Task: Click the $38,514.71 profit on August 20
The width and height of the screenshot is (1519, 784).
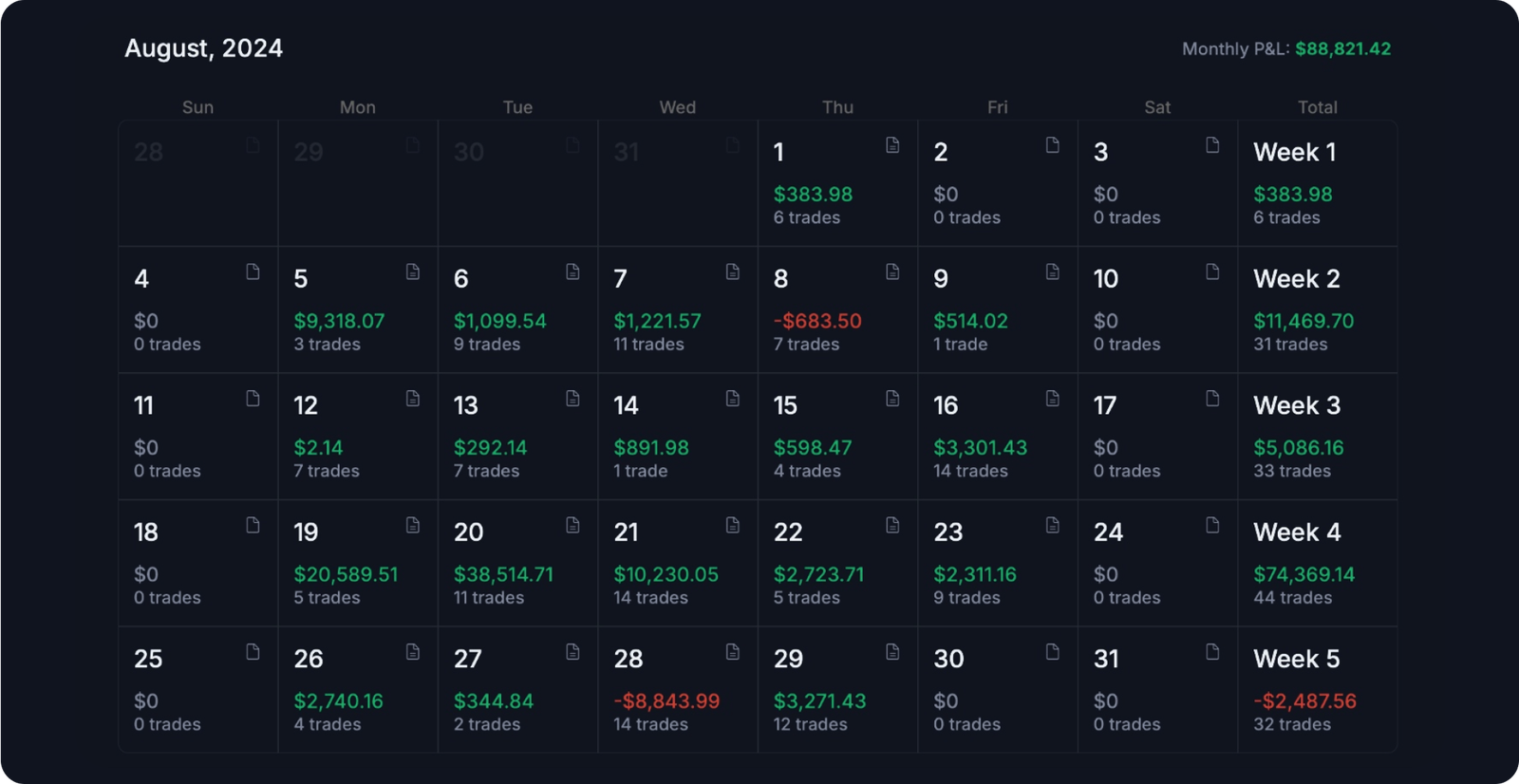Action: click(503, 574)
